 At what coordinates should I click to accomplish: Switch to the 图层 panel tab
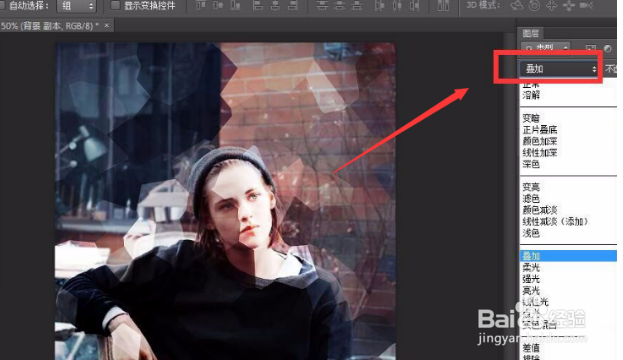(530, 33)
